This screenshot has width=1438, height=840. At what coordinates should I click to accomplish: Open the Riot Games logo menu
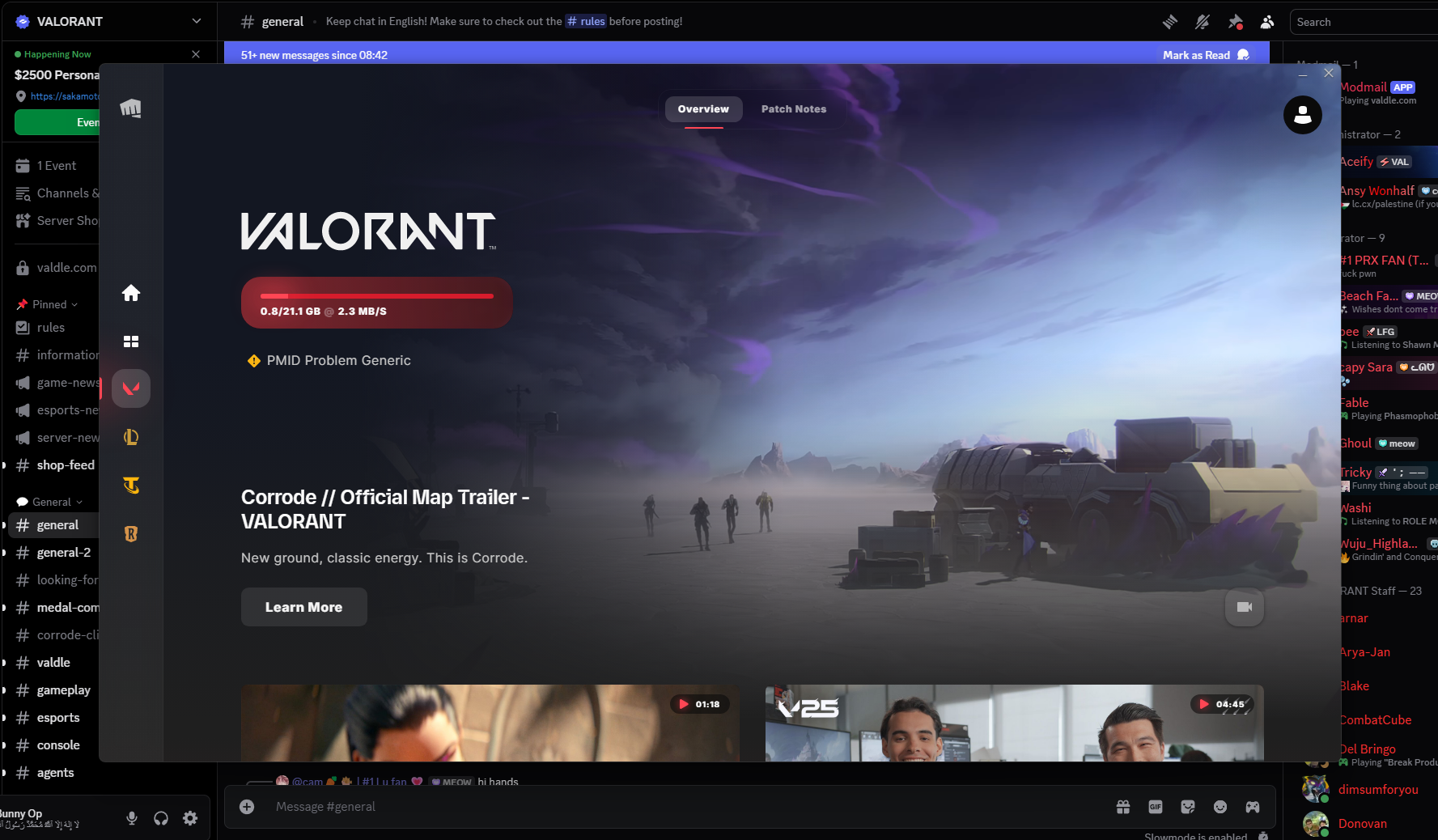[130, 108]
